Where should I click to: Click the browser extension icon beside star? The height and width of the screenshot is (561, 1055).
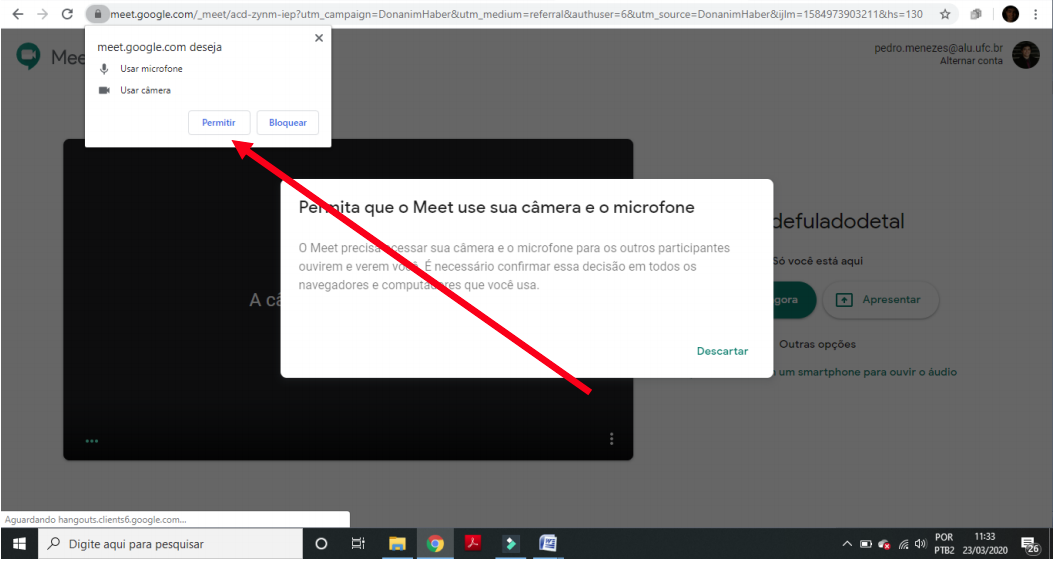(x=976, y=13)
